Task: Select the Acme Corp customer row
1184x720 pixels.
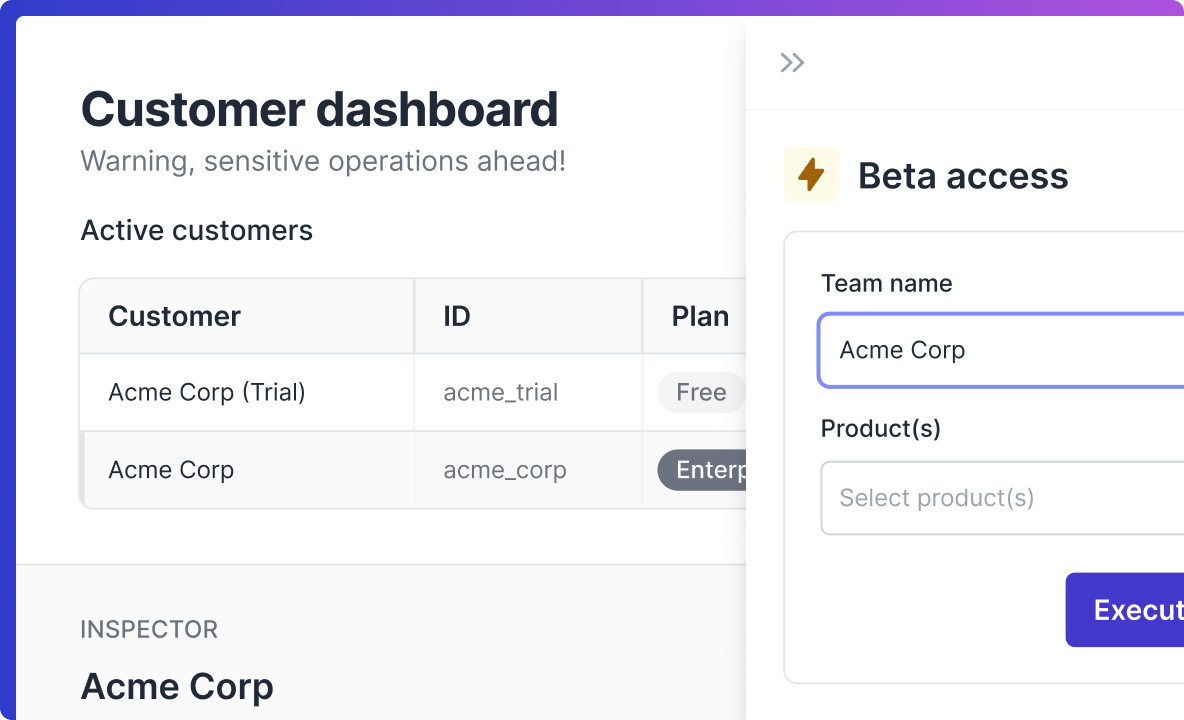Action: pyautogui.click(x=171, y=470)
